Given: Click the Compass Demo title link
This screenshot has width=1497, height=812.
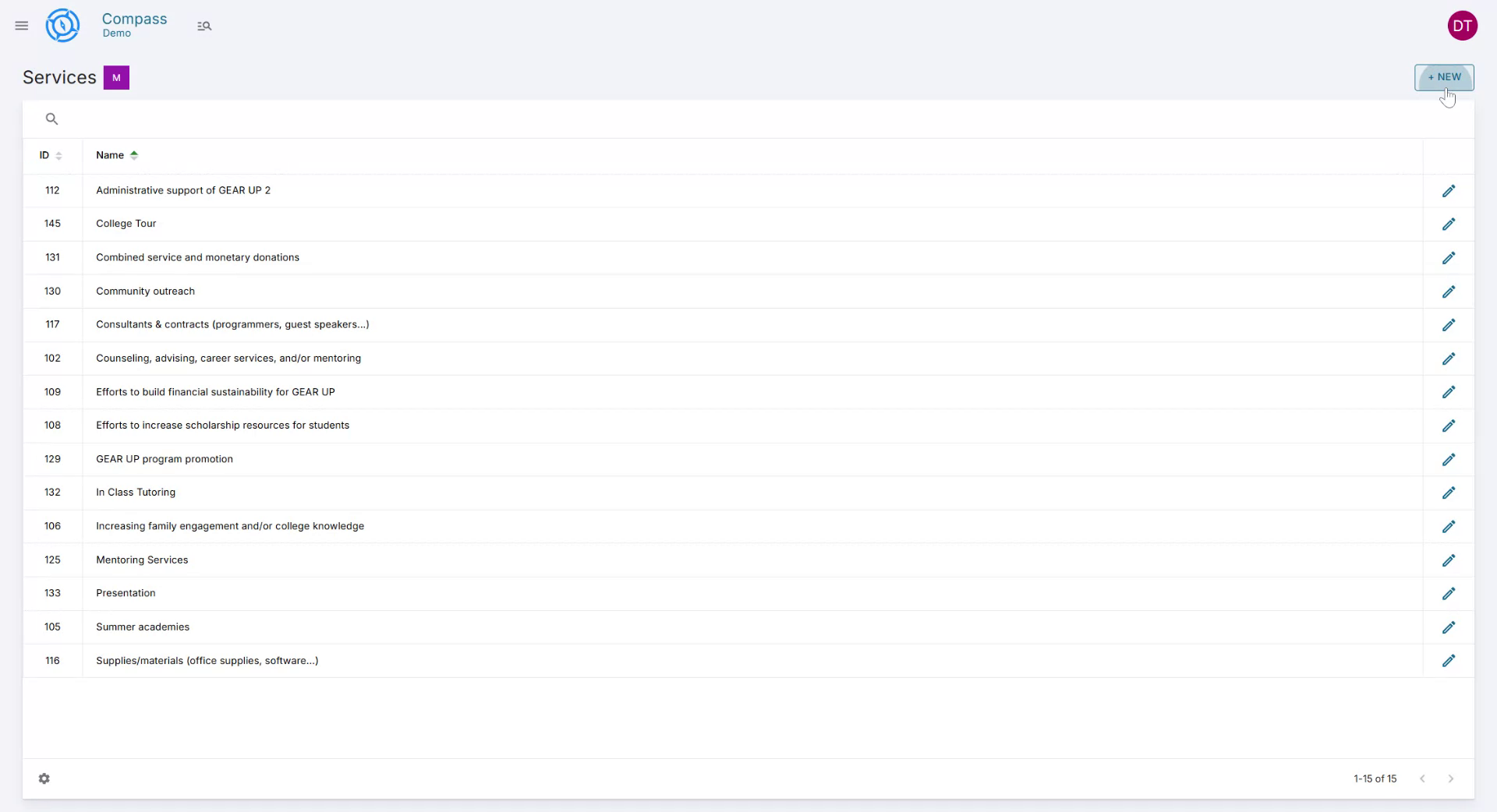Looking at the screenshot, I should (x=134, y=24).
